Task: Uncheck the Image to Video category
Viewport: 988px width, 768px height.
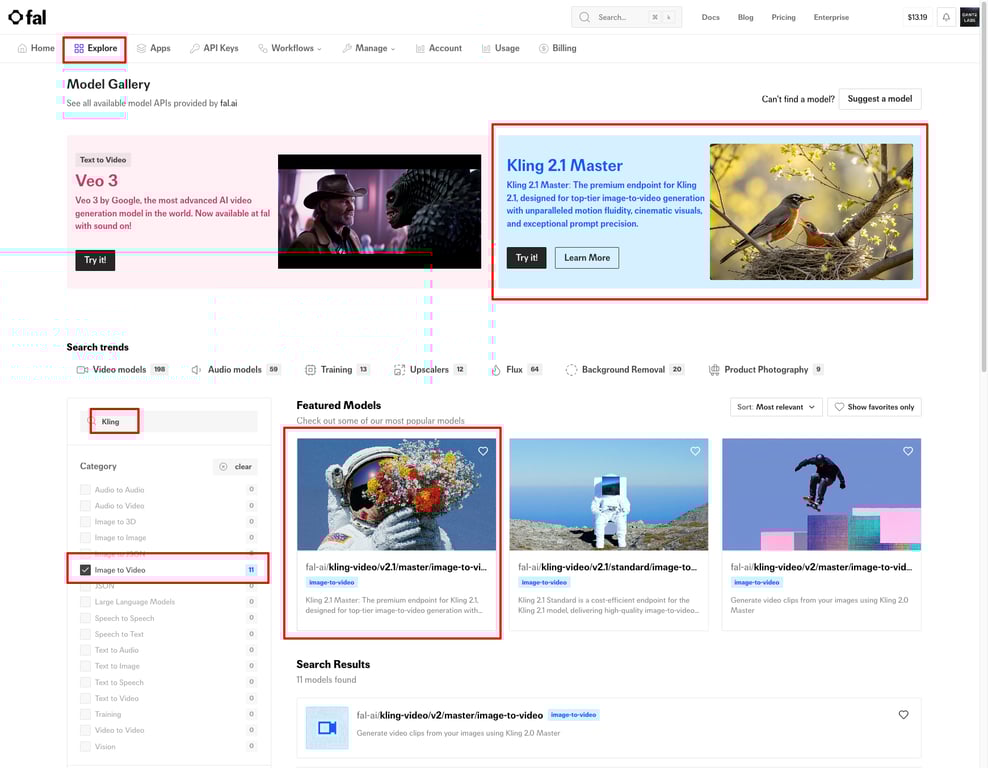Action: (86, 570)
